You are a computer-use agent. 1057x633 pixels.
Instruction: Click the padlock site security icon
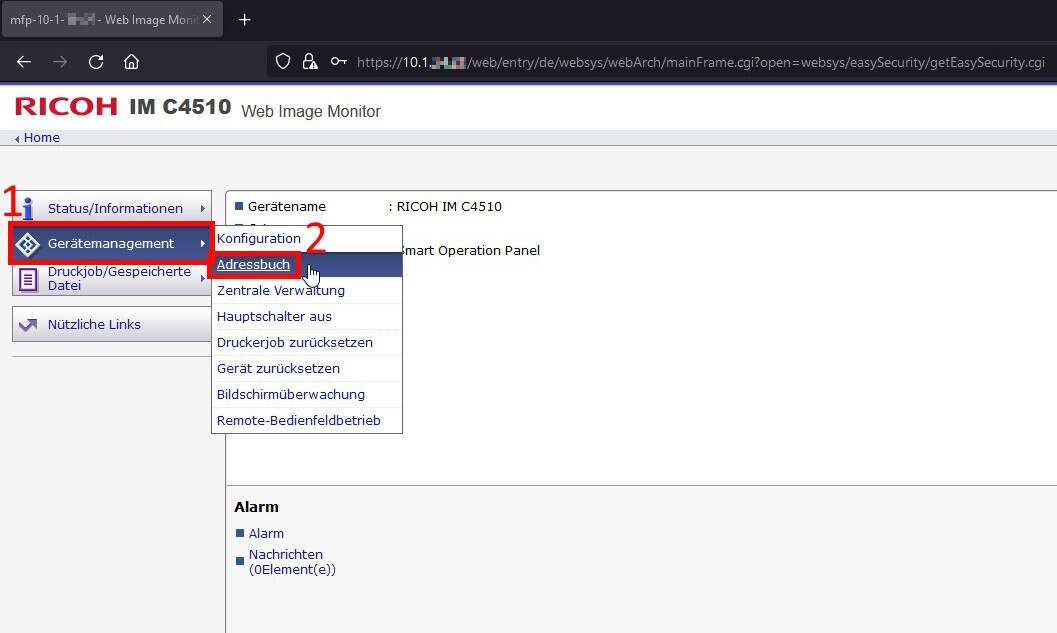[310, 62]
